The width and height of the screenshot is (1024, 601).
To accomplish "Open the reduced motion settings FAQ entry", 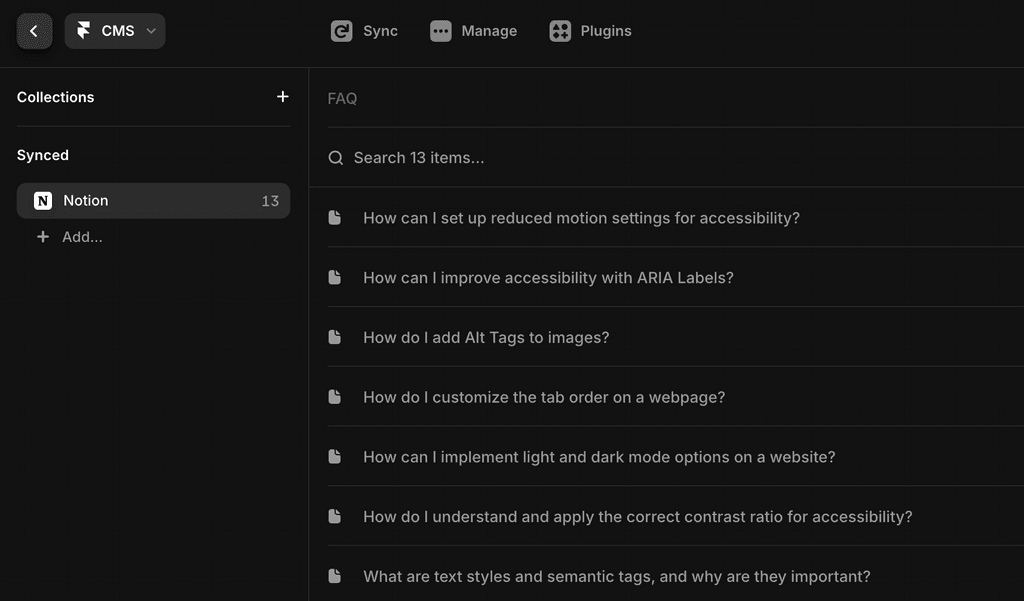I will tap(583, 217).
